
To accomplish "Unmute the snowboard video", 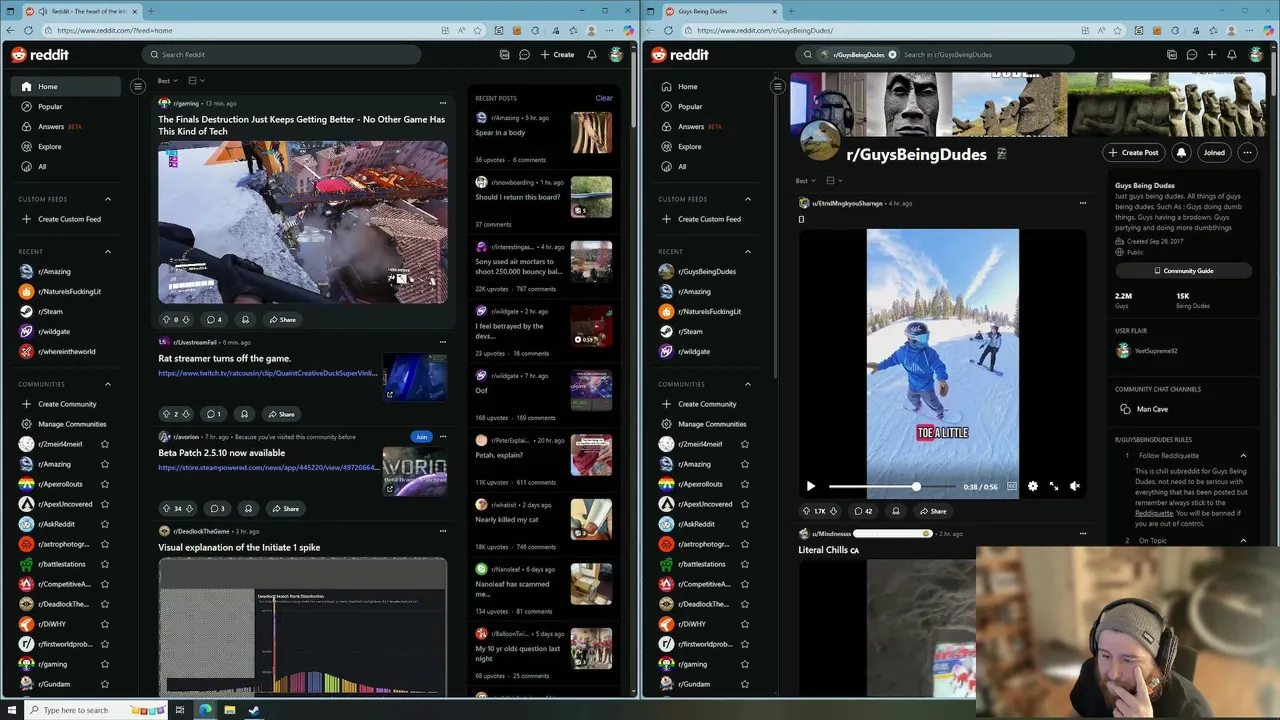I will [x=1074, y=486].
